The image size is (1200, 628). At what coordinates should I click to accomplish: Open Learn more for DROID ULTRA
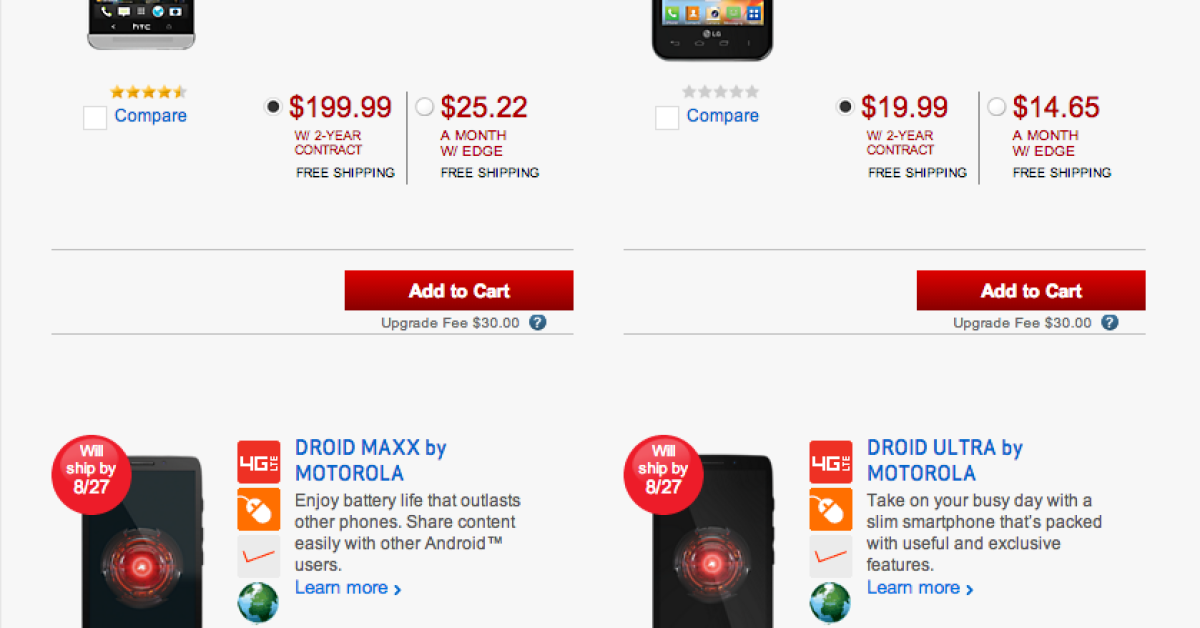pyautogui.click(x=919, y=588)
